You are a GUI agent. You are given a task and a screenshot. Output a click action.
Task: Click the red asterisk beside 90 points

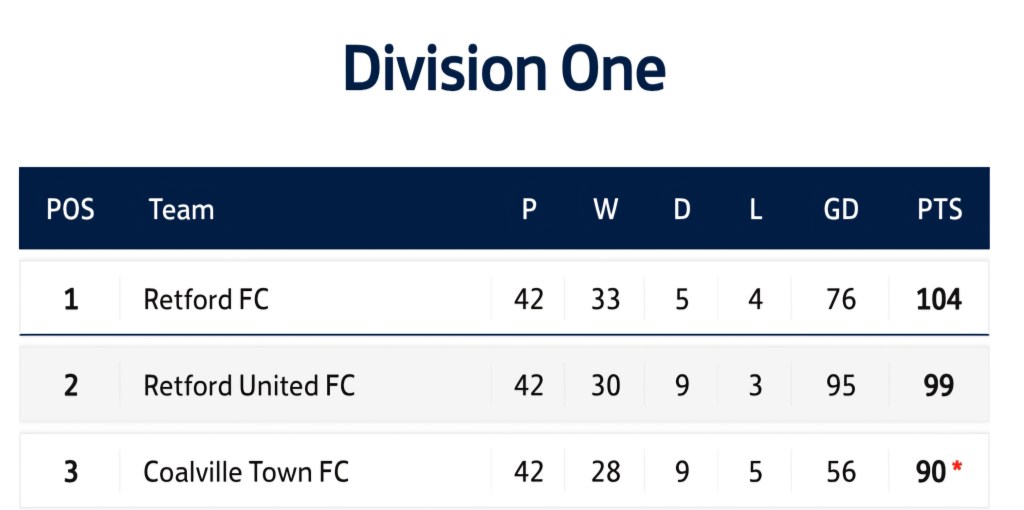(x=957, y=467)
